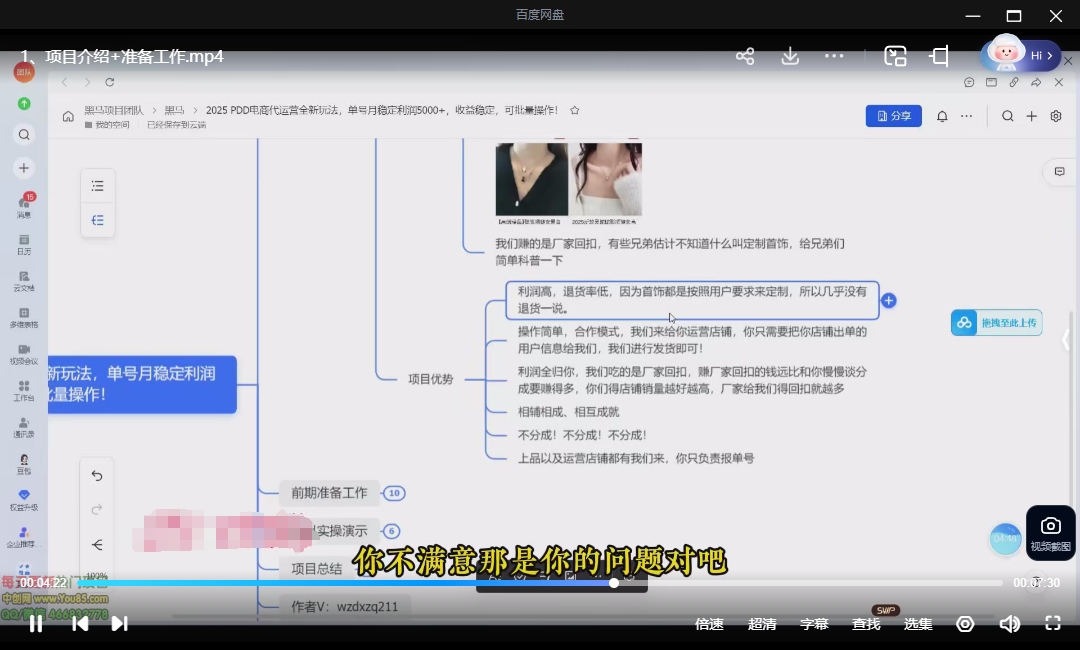The image size is (1080, 650).
Task: Seek using the video progress bar handle
Action: pyautogui.click(x=614, y=583)
